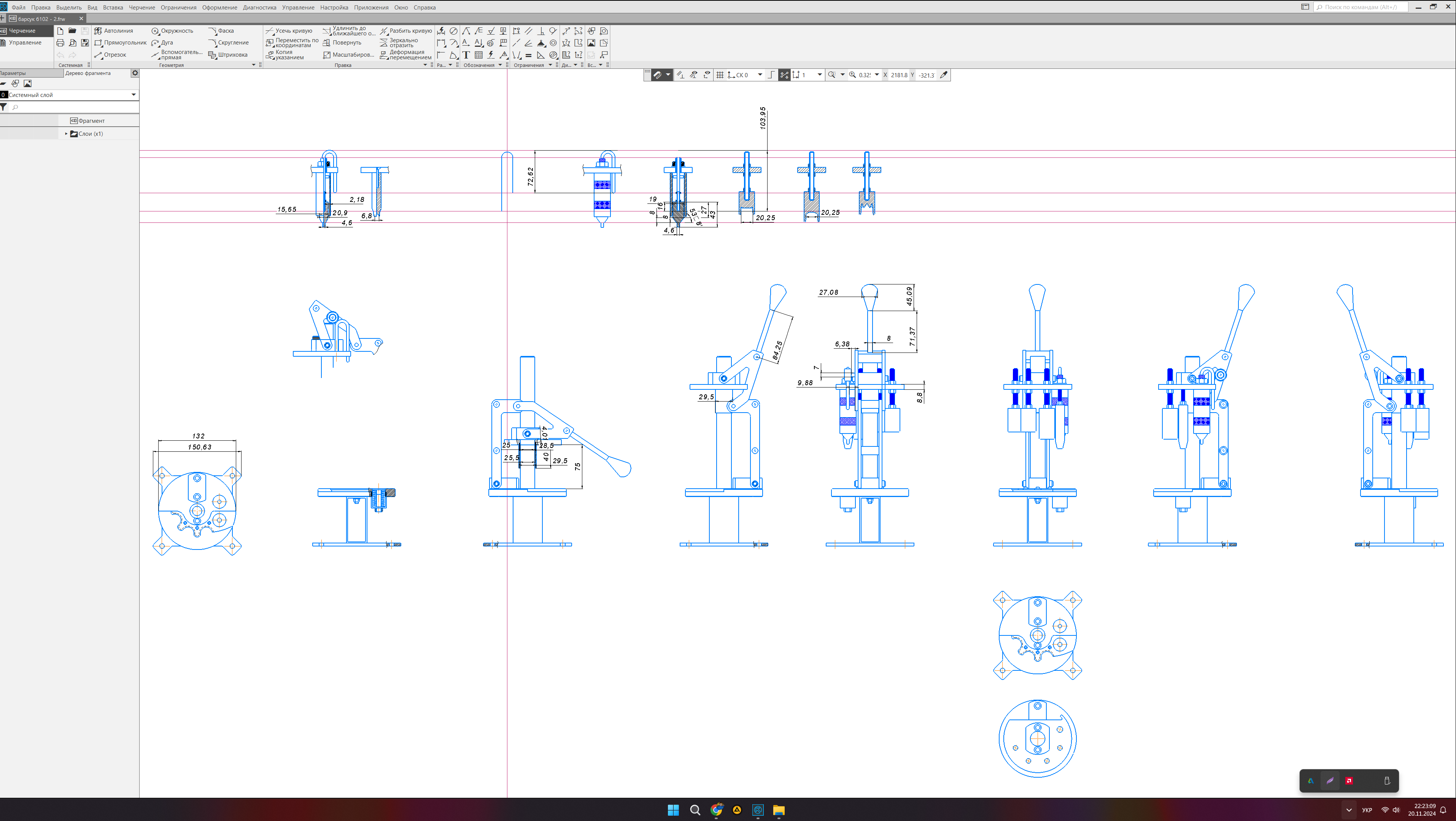
Task: Select the Окружность circle tool
Action: coord(172,30)
